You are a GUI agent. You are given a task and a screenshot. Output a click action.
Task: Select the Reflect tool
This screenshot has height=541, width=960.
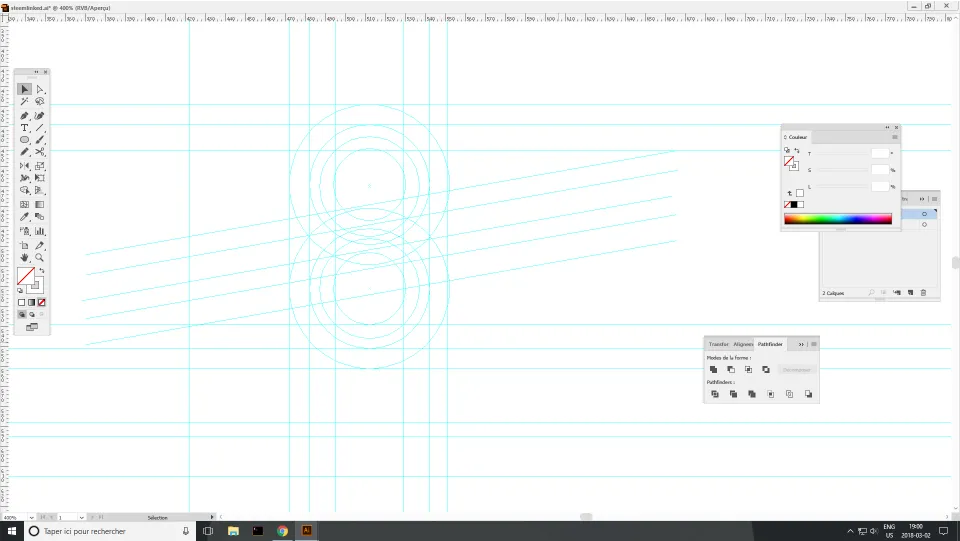point(24,166)
